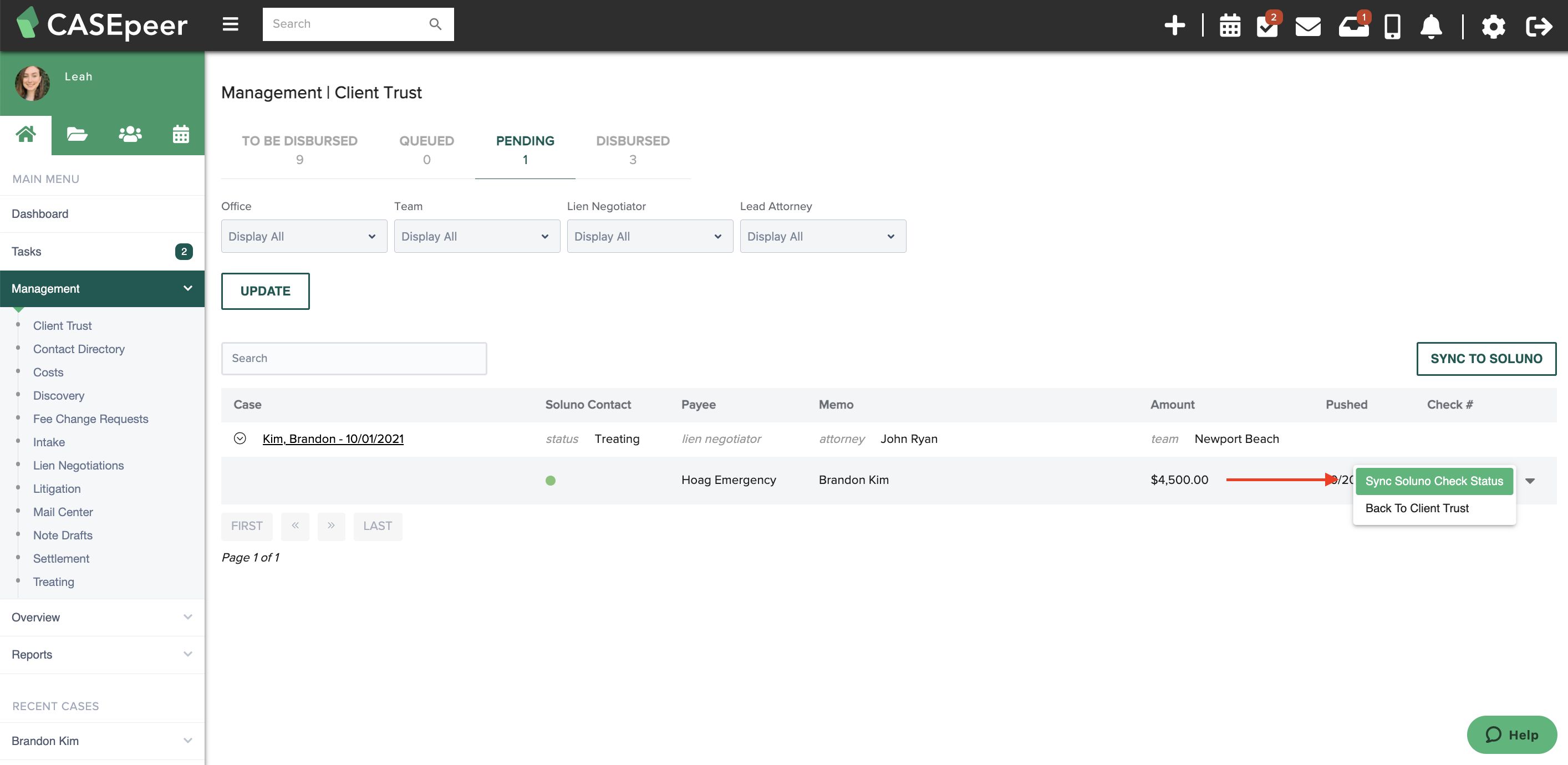This screenshot has height=765, width=1568.
Task: Click the plus add-new icon
Action: click(1174, 25)
